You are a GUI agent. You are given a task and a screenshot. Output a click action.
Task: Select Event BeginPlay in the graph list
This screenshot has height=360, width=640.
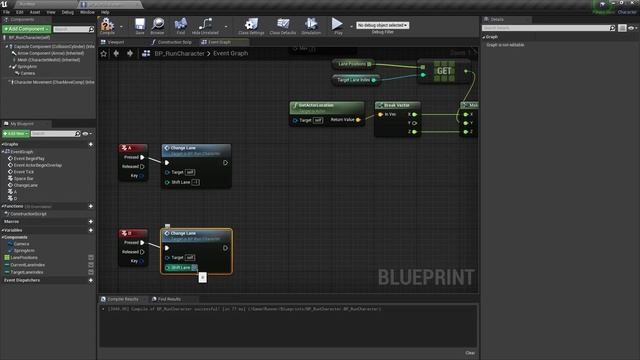click(x=29, y=158)
